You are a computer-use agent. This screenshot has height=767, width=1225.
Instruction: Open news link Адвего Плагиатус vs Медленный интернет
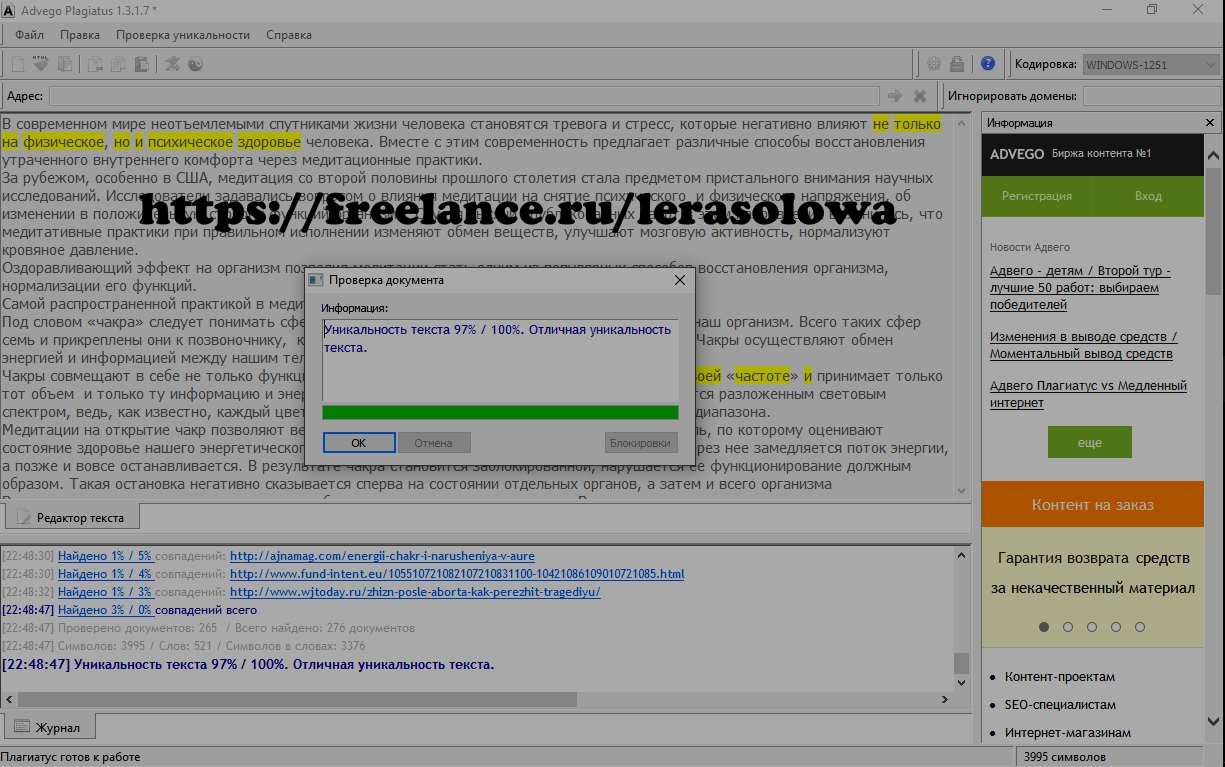click(1088, 394)
